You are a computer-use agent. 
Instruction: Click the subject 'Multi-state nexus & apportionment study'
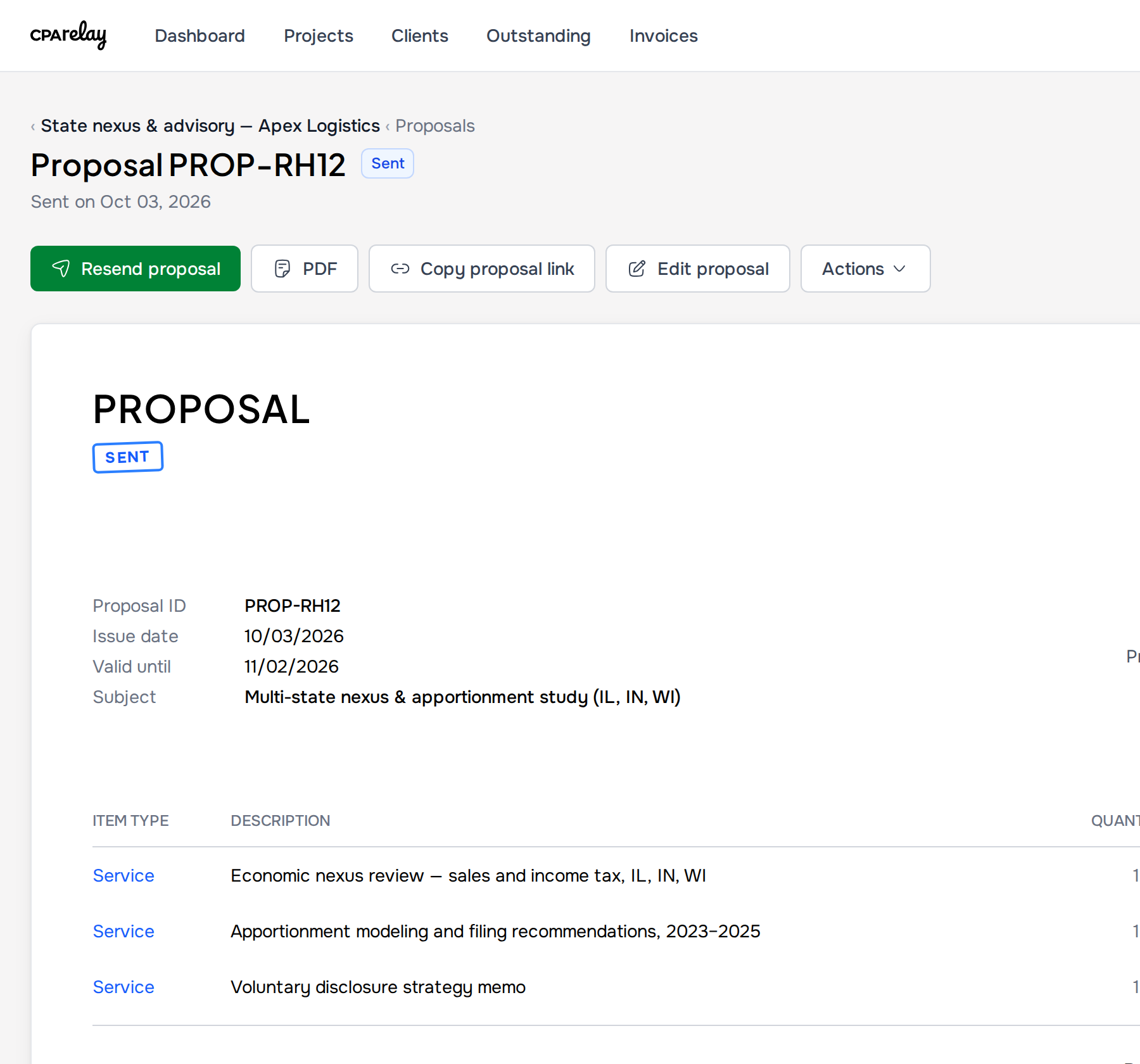(x=462, y=697)
